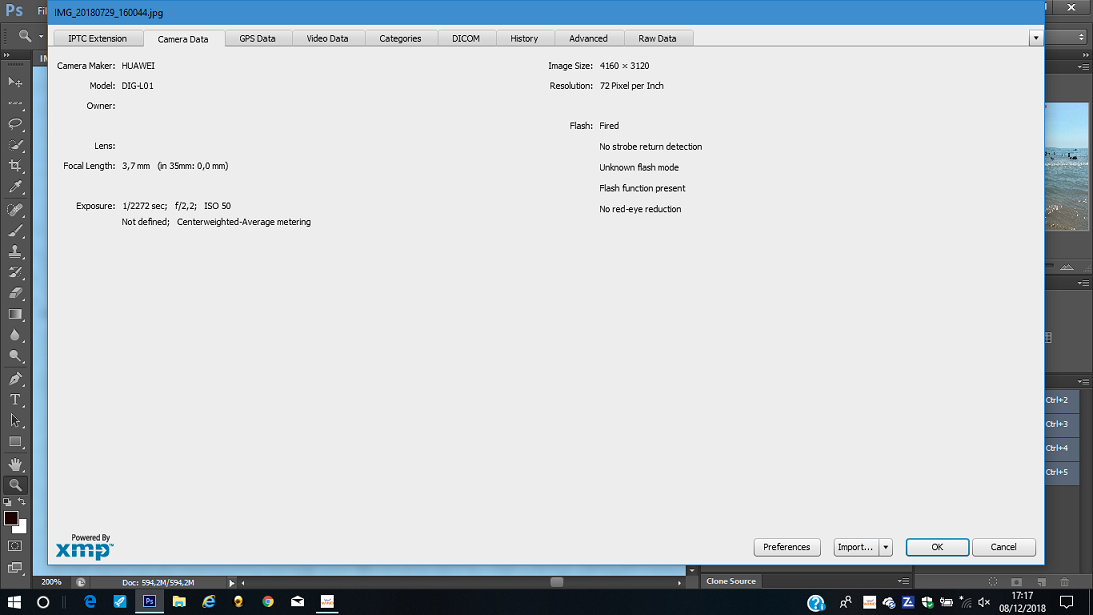Click the foreground color swatch
The height and width of the screenshot is (615, 1093).
point(10,518)
